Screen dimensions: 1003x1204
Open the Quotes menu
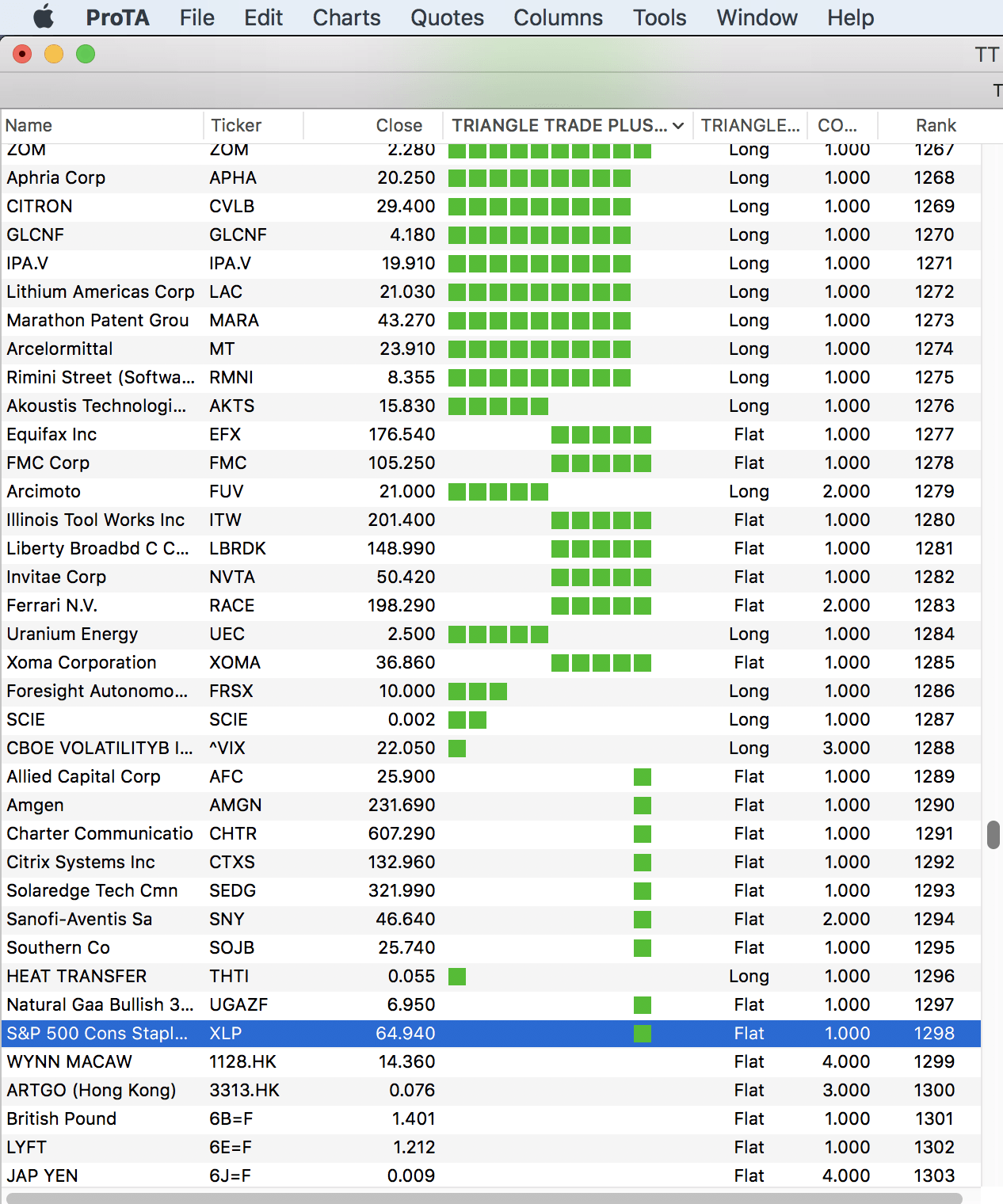[447, 17]
